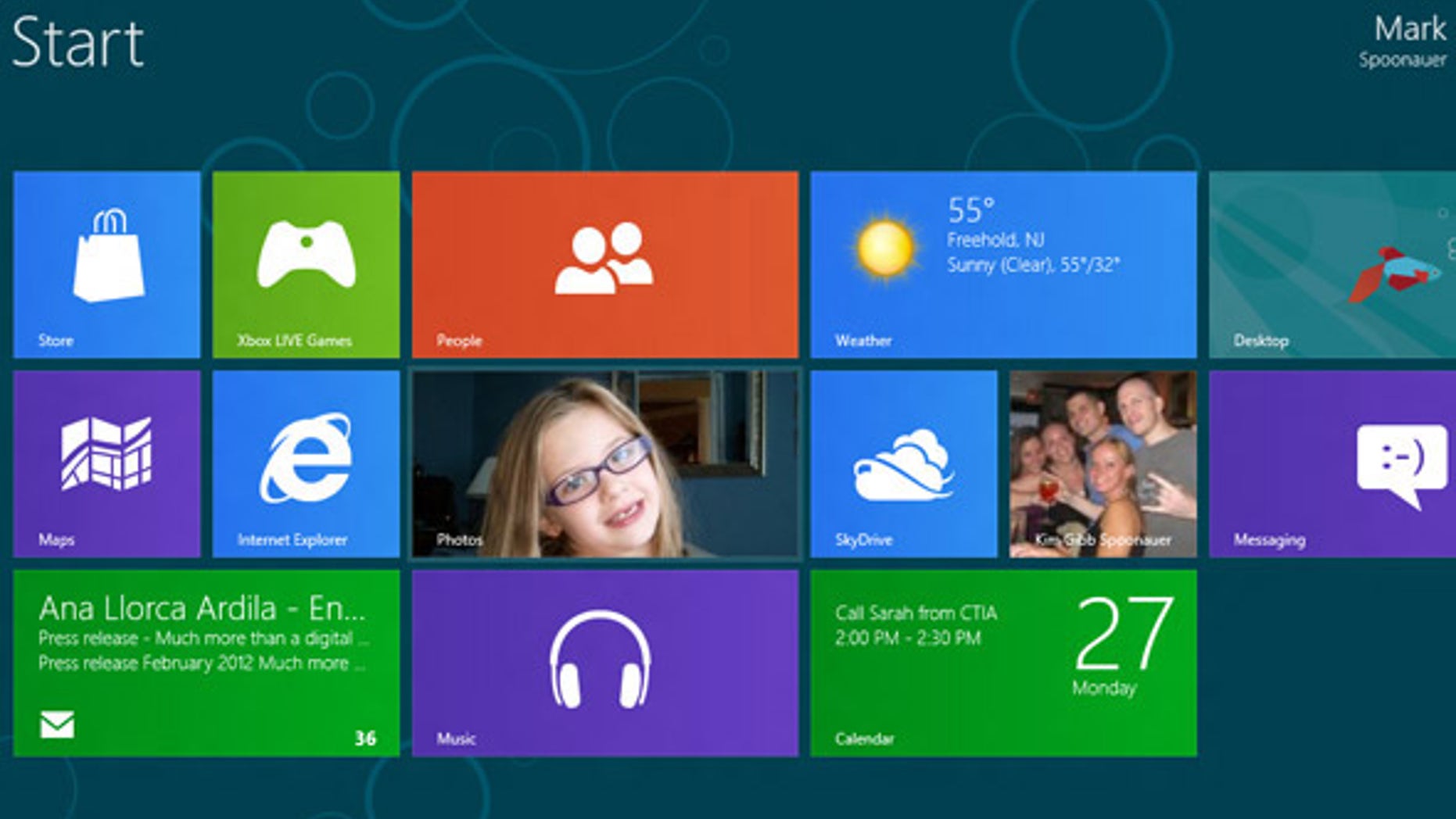Click the Music tile label
Screen dimensions: 1456x819
(x=456, y=739)
